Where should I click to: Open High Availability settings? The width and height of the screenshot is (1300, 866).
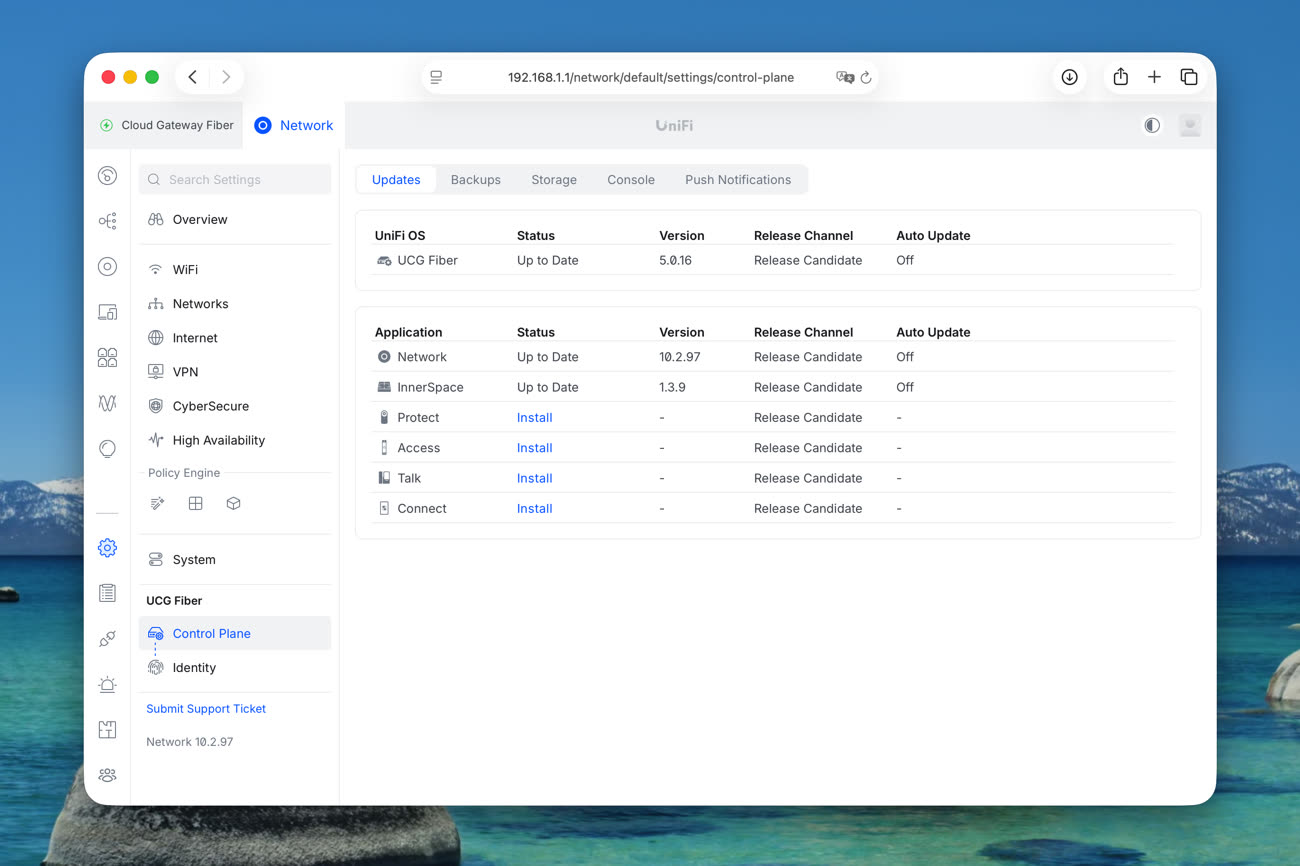[235, 440]
